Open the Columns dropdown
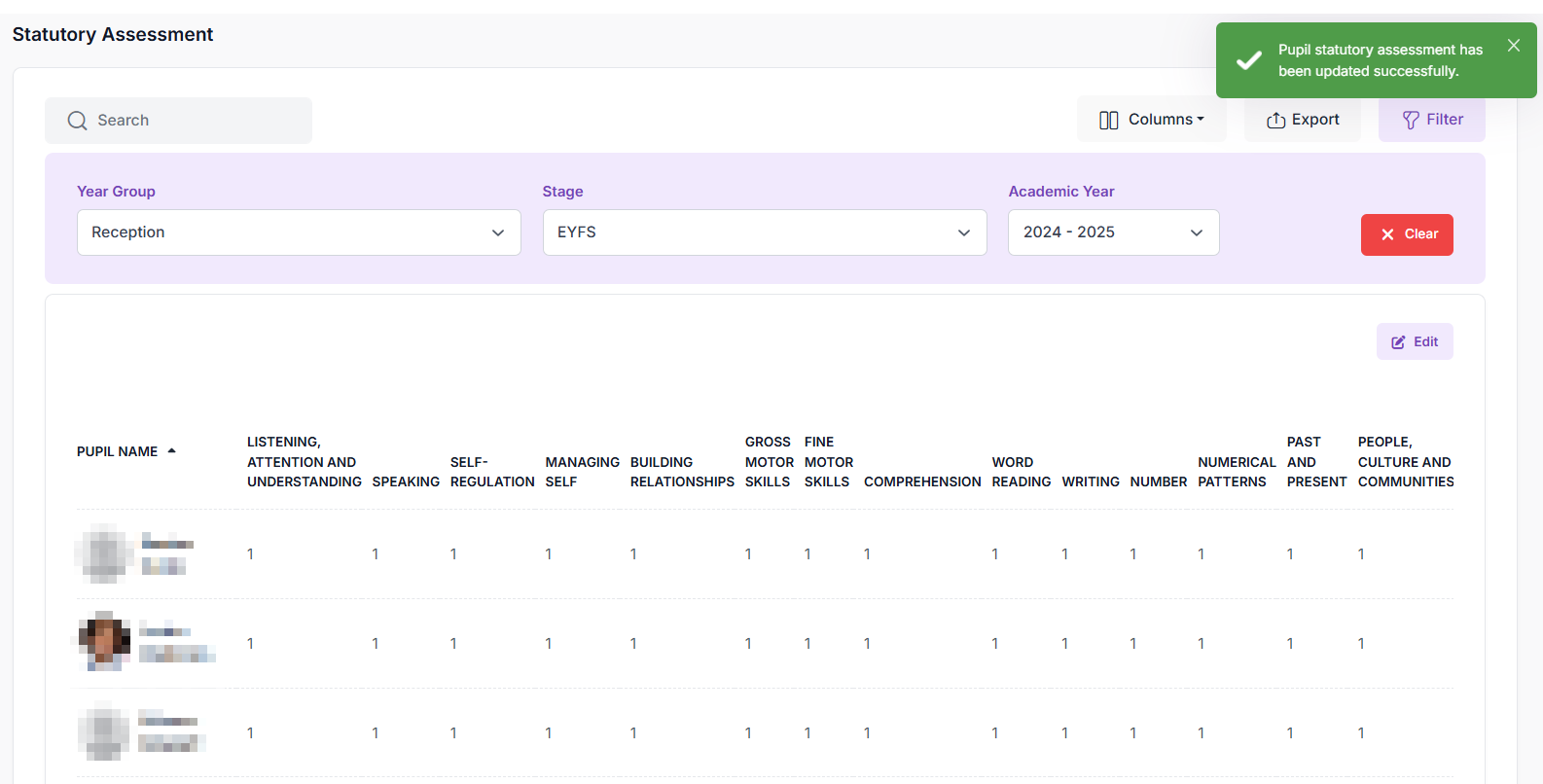The image size is (1543, 784). click(1151, 120)
